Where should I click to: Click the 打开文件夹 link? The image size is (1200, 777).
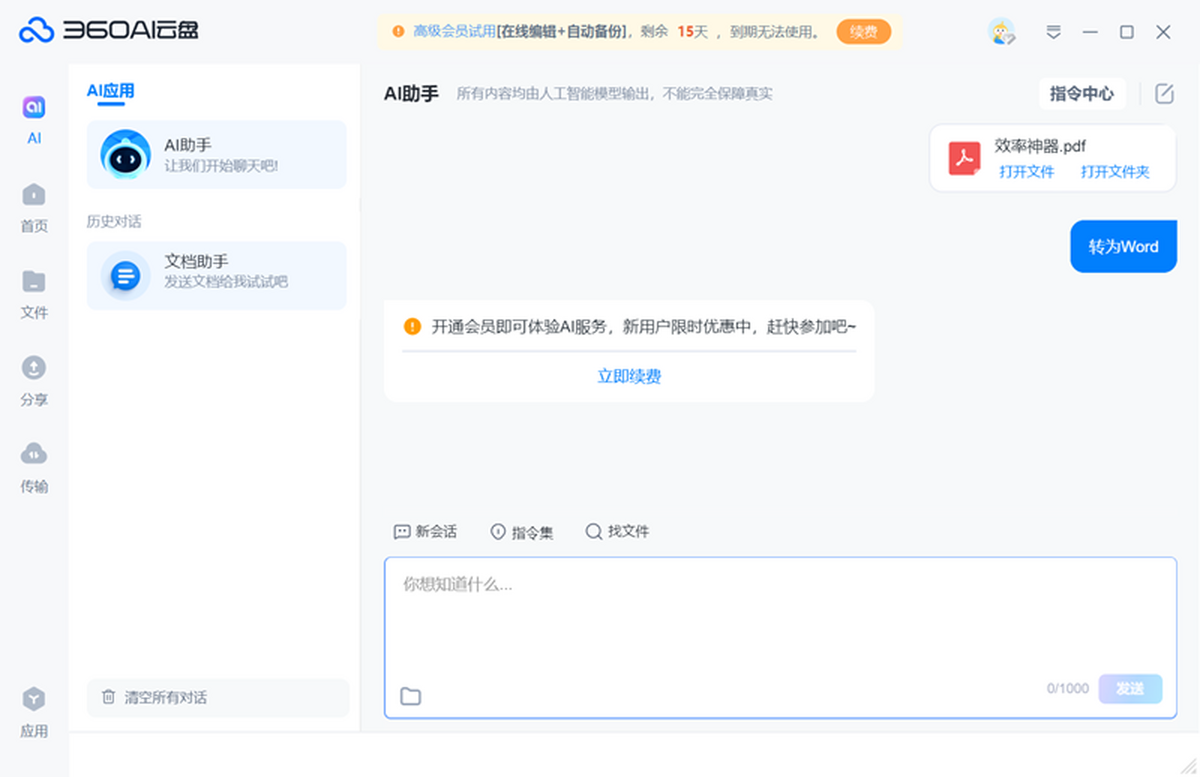pyautogui.click(x=1114, y=172)
